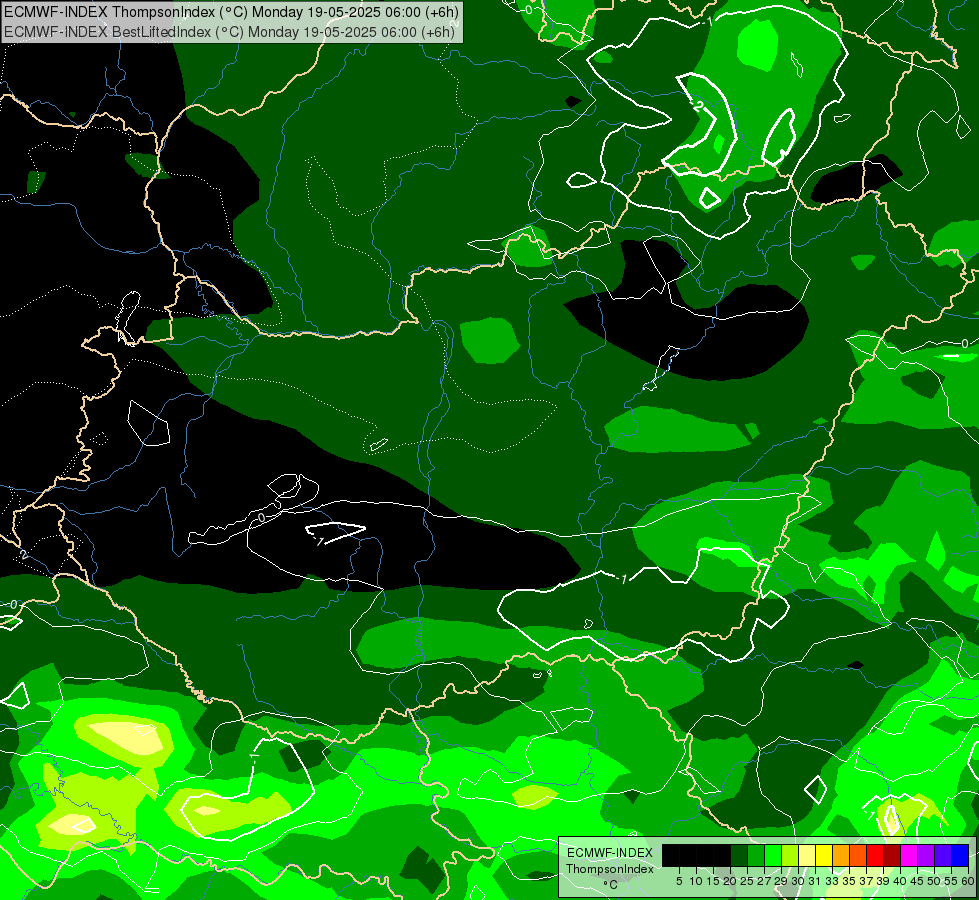The image size is (979, 900).
Task: Click the legend tick value 25
Action: (x=747, y=881)
